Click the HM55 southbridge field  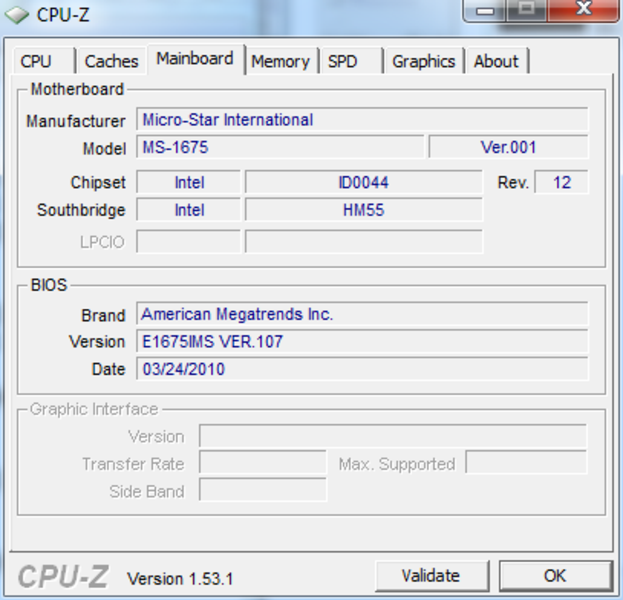[364, 210]
